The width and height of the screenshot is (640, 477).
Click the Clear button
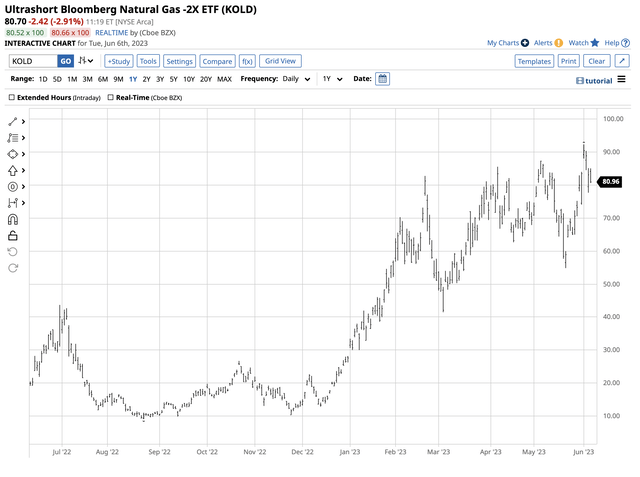[597, 61]
